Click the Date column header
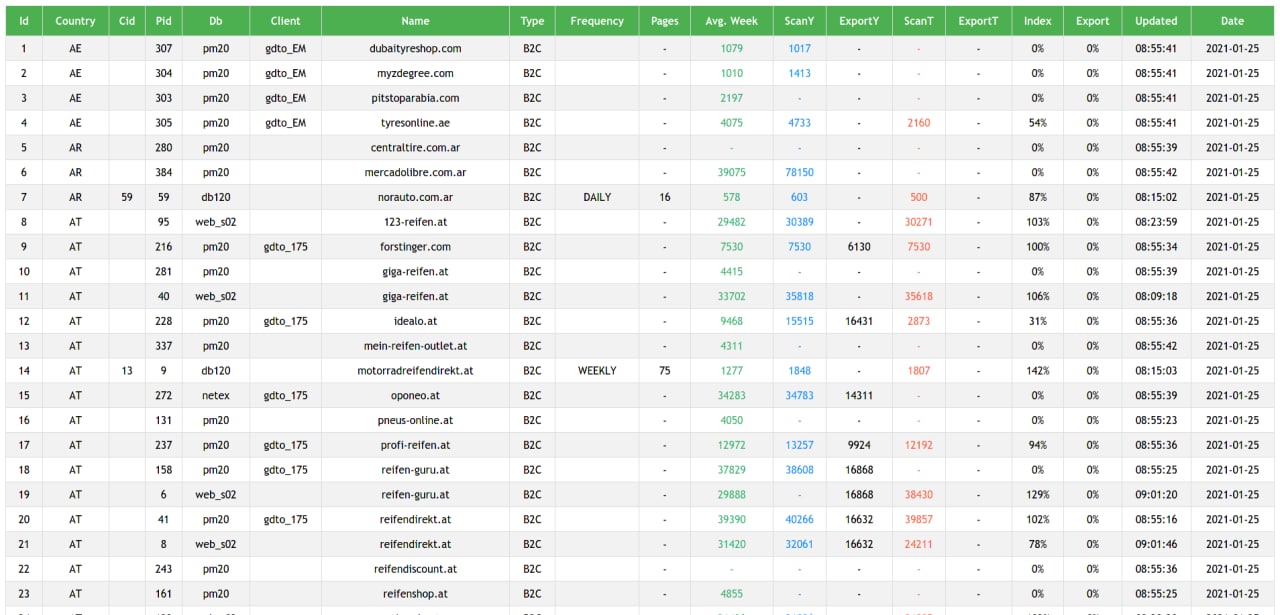 point(1233,21)
